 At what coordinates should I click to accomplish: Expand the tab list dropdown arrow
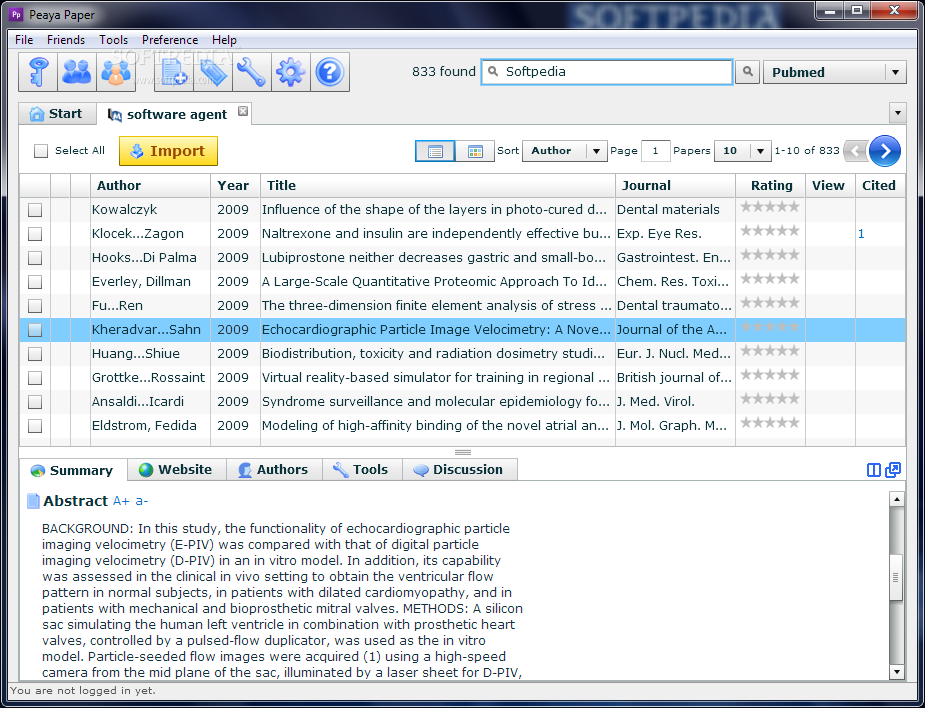pyautogui.click(x=897, y=113)
